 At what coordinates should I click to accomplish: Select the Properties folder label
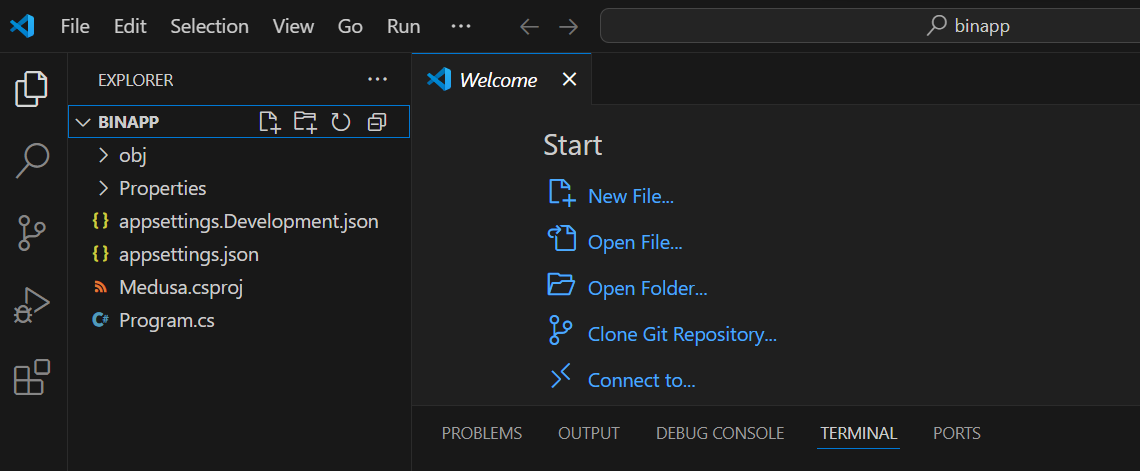(x=163, y=188)
